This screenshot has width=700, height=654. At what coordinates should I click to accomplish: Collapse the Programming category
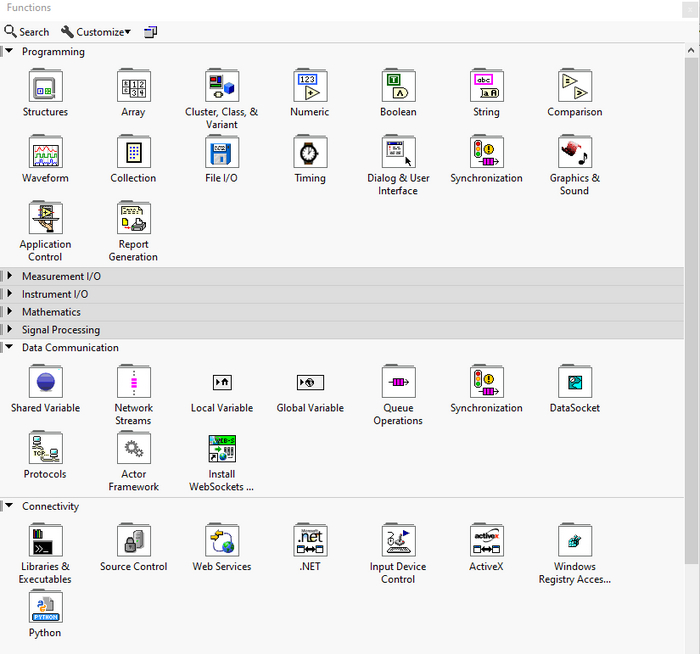[10, 52]
